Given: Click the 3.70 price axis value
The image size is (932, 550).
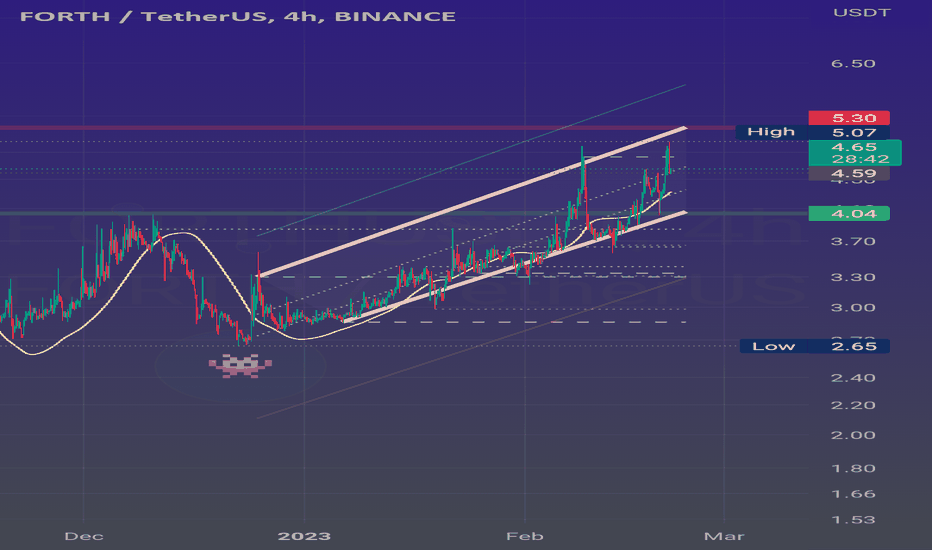Looking at the screenshot, I should (x=853, y=241).
